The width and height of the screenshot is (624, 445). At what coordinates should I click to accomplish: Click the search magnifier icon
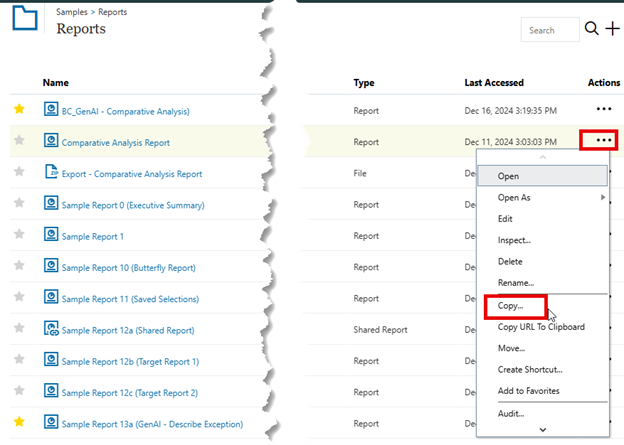(x=591, y=29)
